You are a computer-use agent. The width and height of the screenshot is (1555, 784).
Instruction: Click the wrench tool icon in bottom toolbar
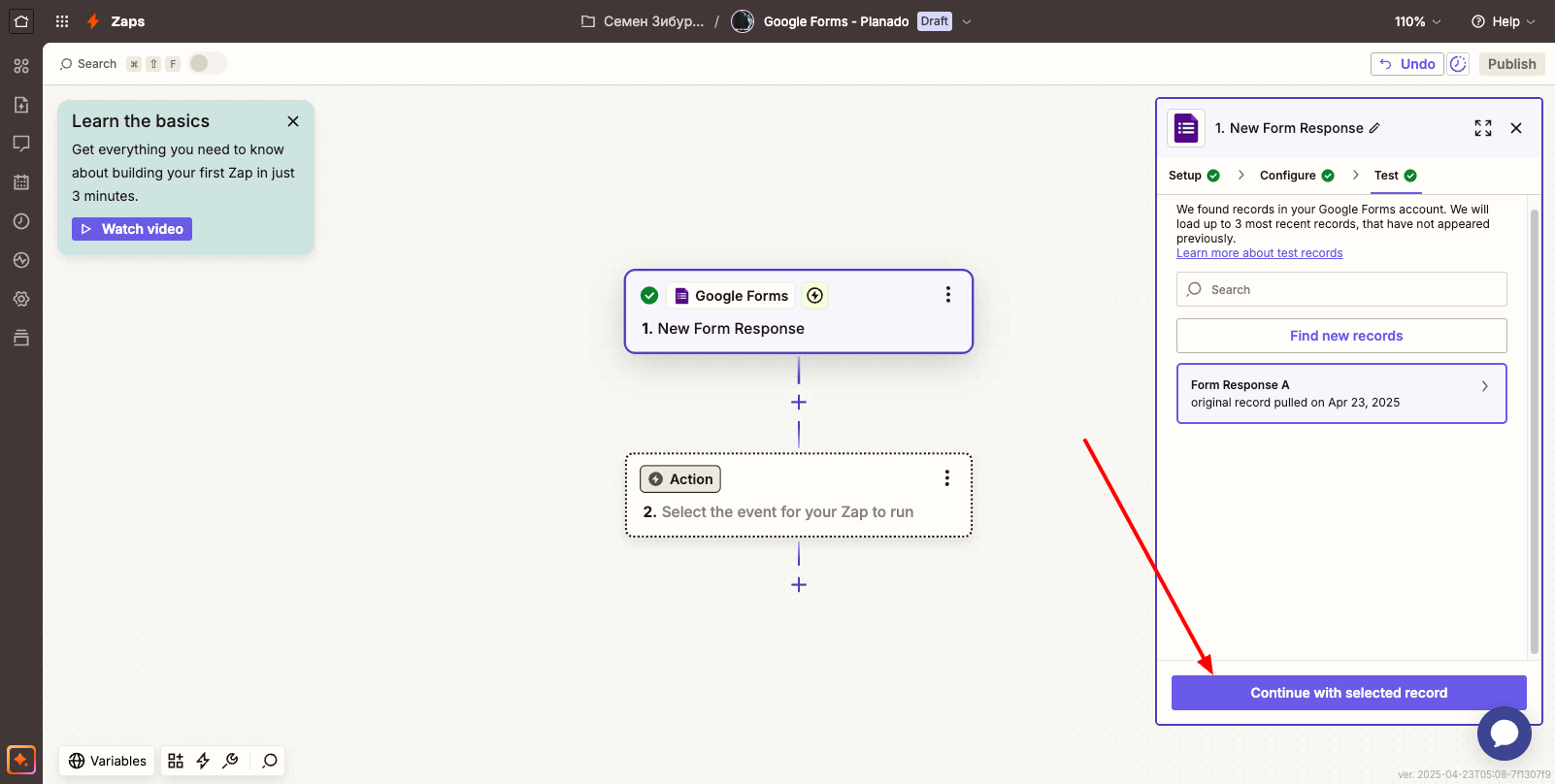click(230, 761)
